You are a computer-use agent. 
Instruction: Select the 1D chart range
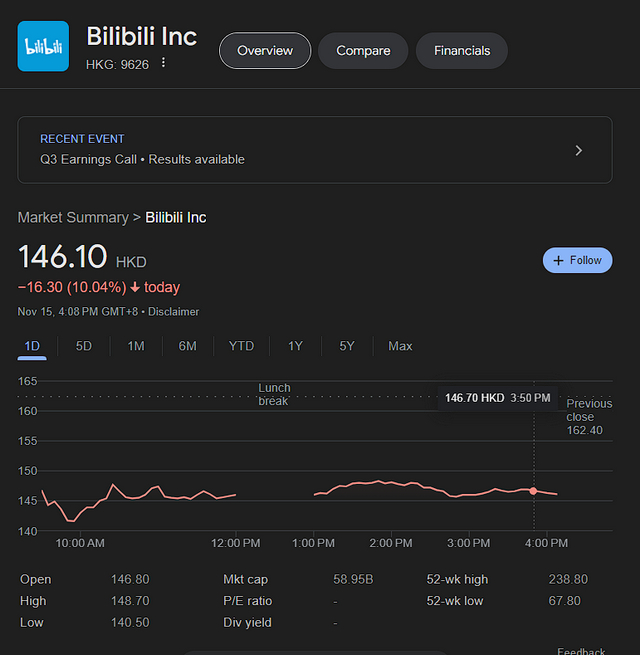[x=32, y=346]
